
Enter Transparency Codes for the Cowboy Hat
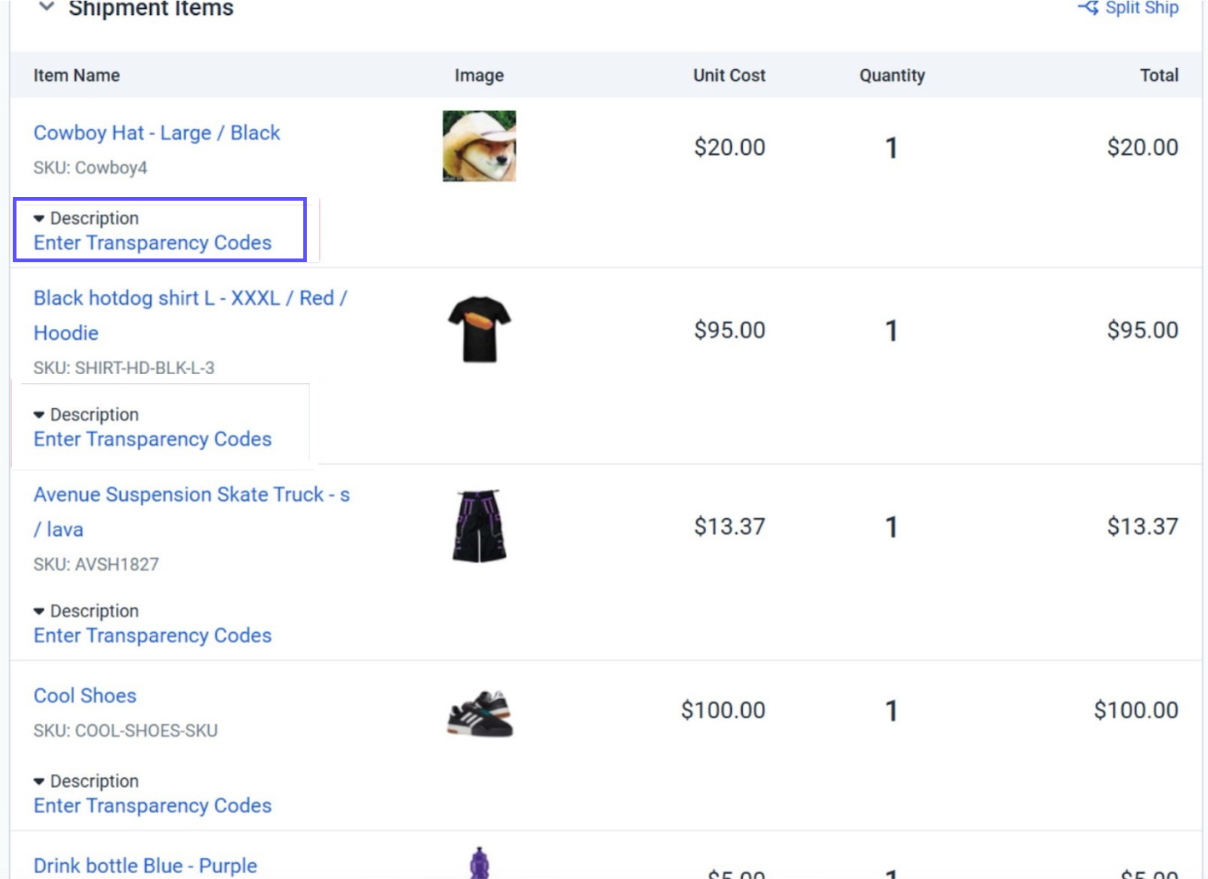(x=153, y=242)
